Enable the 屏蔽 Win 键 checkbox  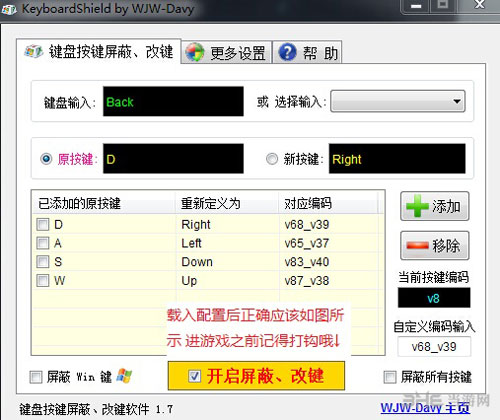pyautogui.click(x=36, y=377)
